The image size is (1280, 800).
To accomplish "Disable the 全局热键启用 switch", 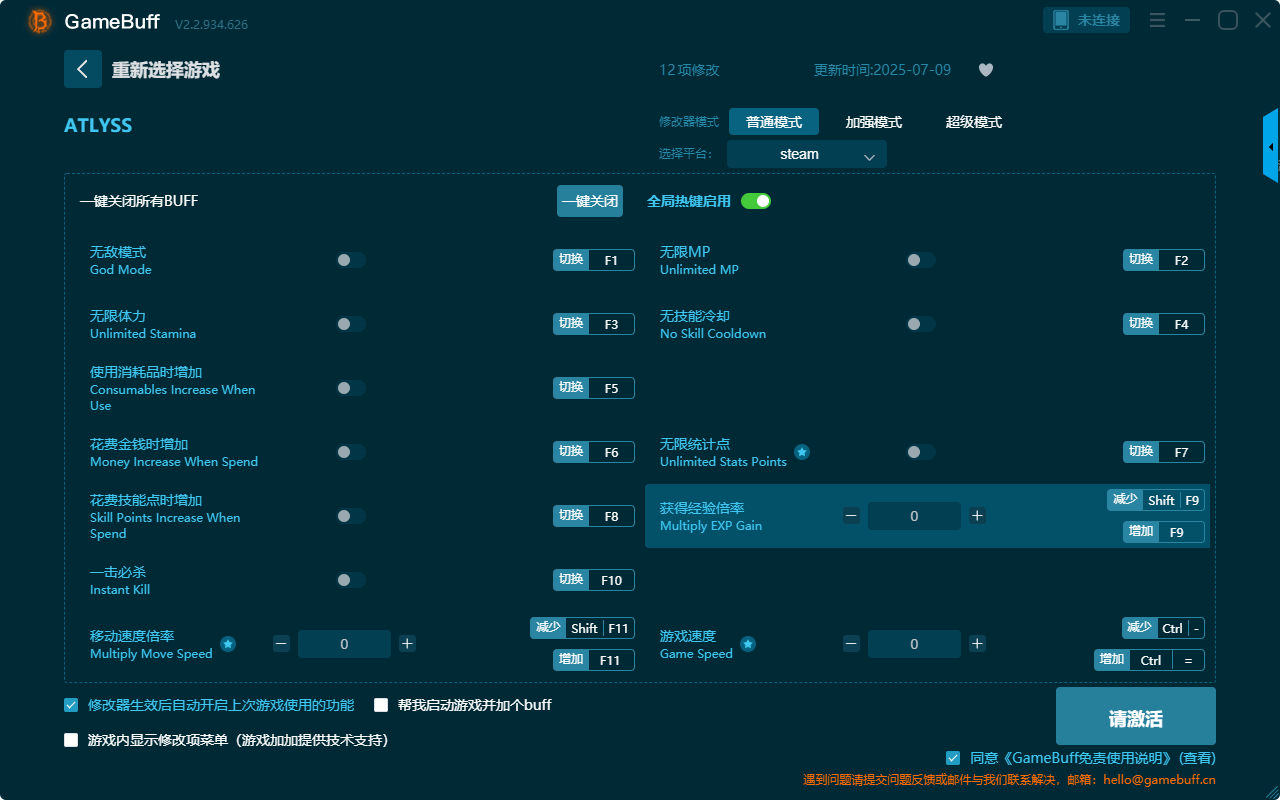I will tap(756, 201).
